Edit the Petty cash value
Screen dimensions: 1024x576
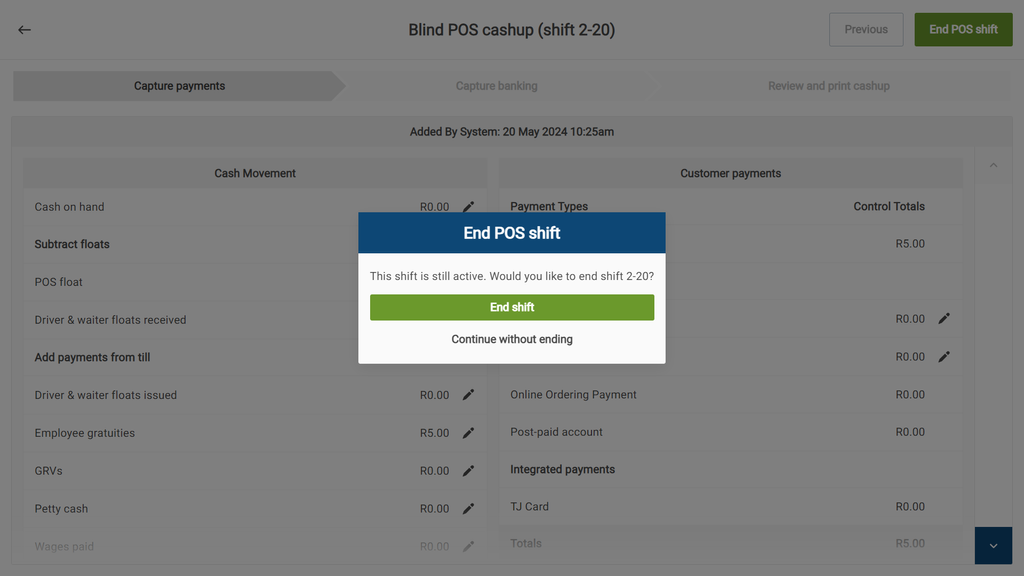tap(468, 509)
